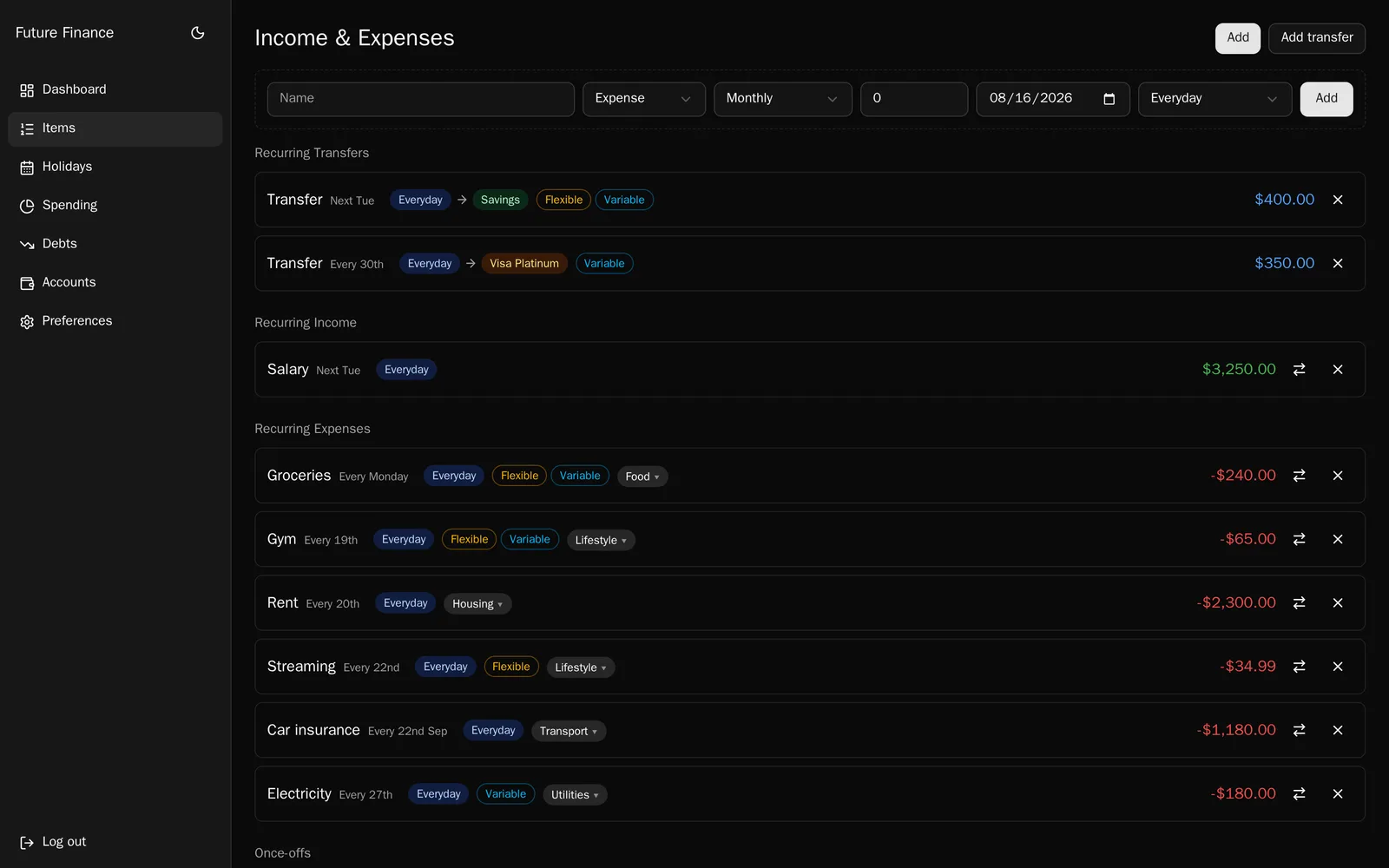Click Savings tag on first transfer
Screen dimensions: 1389x868
500,200
